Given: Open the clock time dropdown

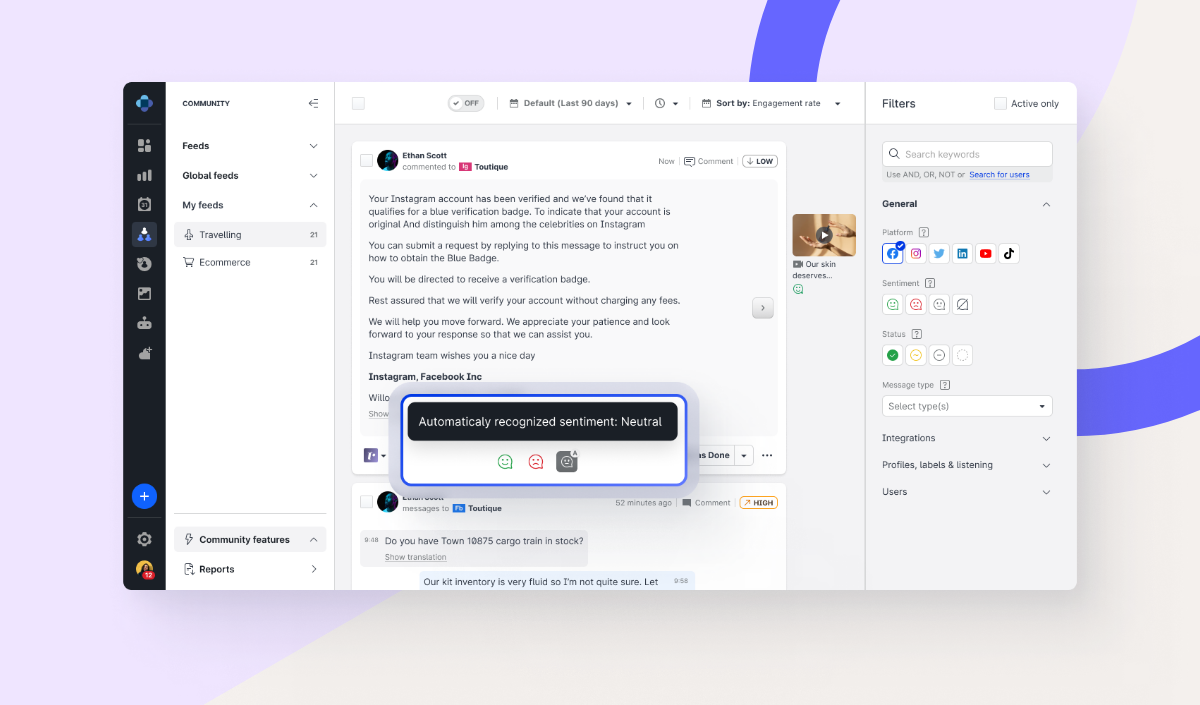Looking at the screenshot, I should click(x=667, y=103).
